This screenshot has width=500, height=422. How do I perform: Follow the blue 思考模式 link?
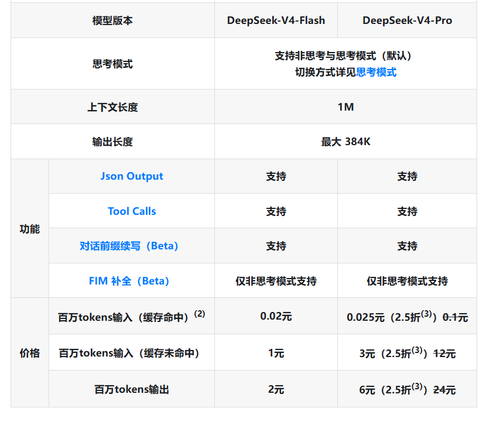click(x=376, y=72)
